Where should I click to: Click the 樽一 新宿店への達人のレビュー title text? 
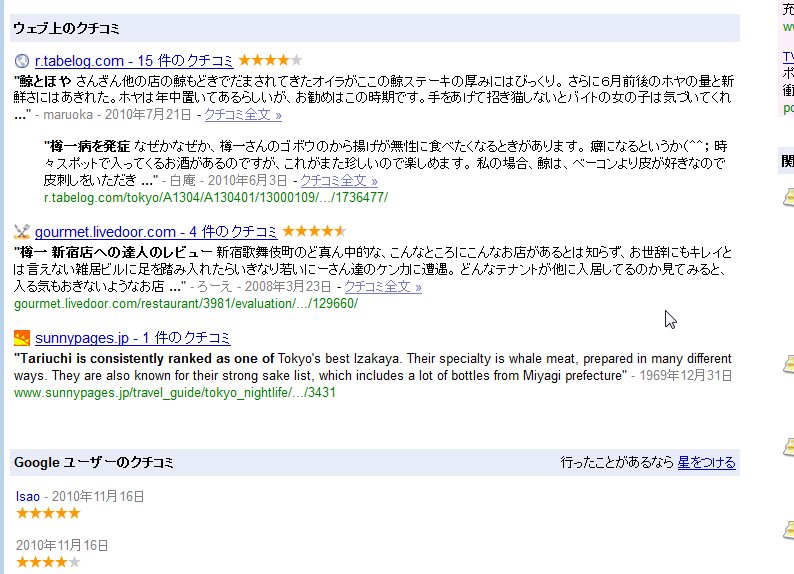click(113, 253)
